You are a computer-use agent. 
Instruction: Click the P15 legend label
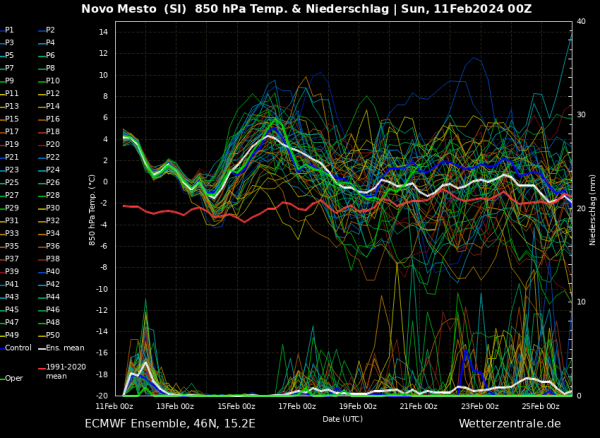tap(9, 119)
